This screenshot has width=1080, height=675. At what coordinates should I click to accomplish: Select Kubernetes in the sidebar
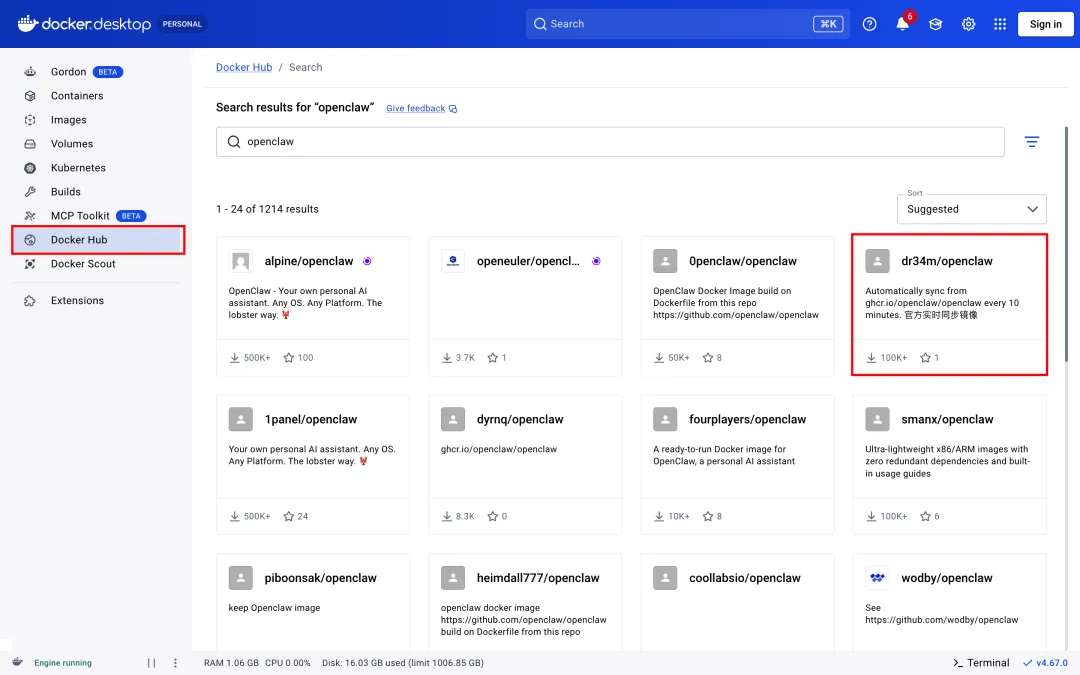(x=96, y=168)
